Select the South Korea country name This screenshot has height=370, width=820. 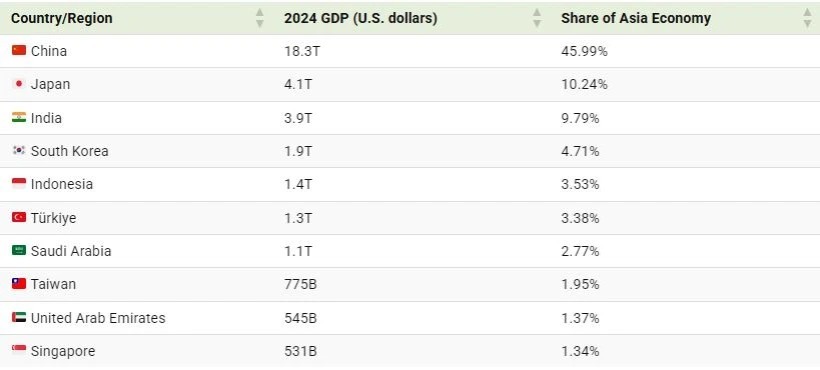70,151
